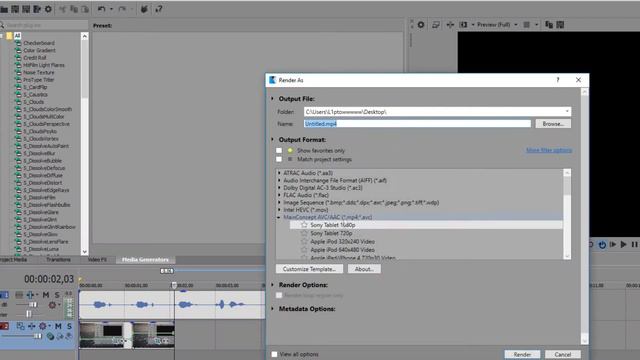This screenshot has height=360, width=640.
Task: Mute audio track 1 with M button
Action: [x=46, y=295]
